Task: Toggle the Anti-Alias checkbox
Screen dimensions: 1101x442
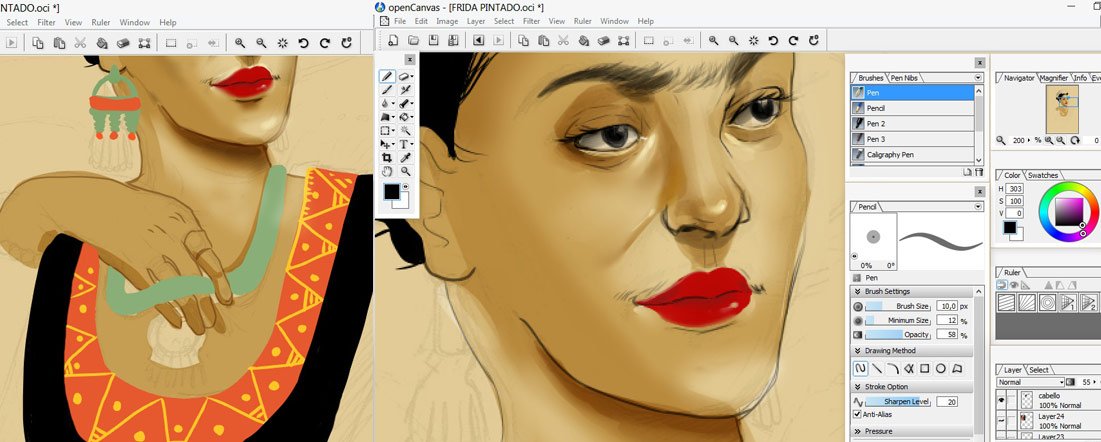Action: (x=857, y=415)
